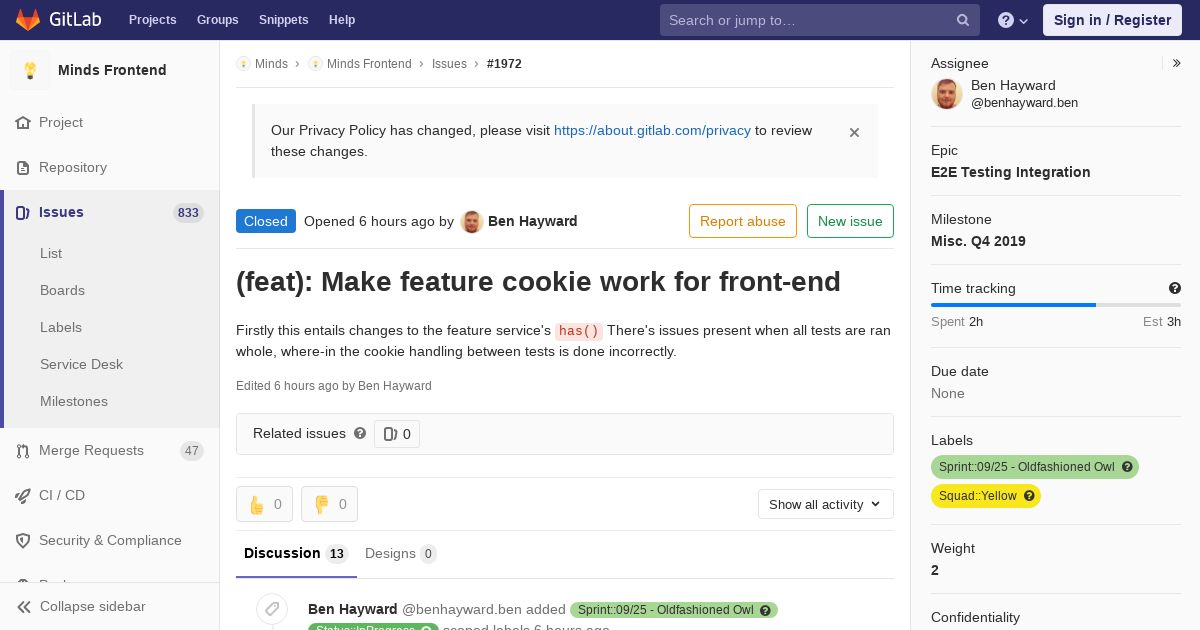Click the yellow Squad::Yellow label
Image resolution: width=1200 pixels, height=630 pixels.
[x=978, y=496]
